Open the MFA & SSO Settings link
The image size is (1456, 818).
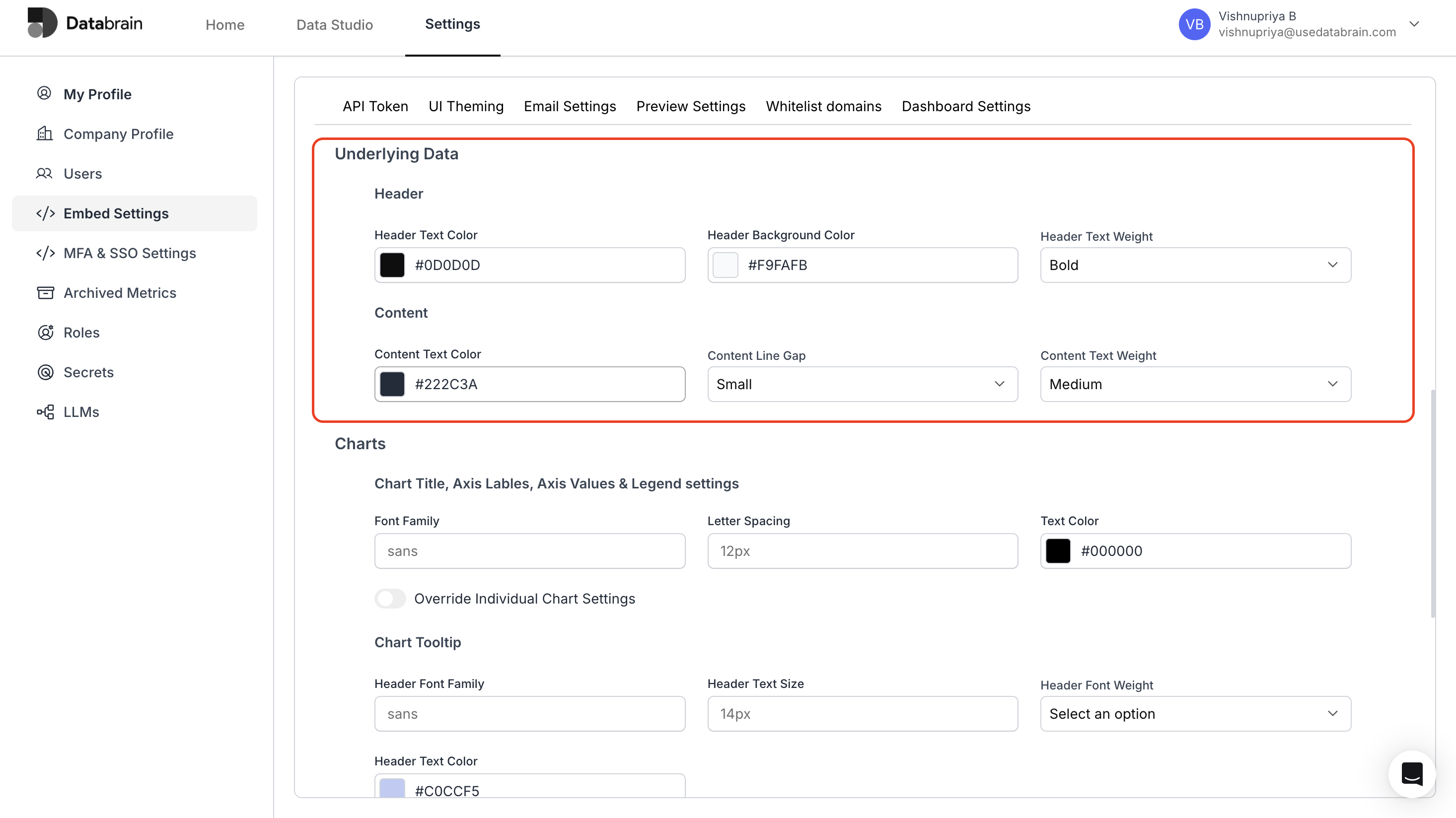[130, 253]
